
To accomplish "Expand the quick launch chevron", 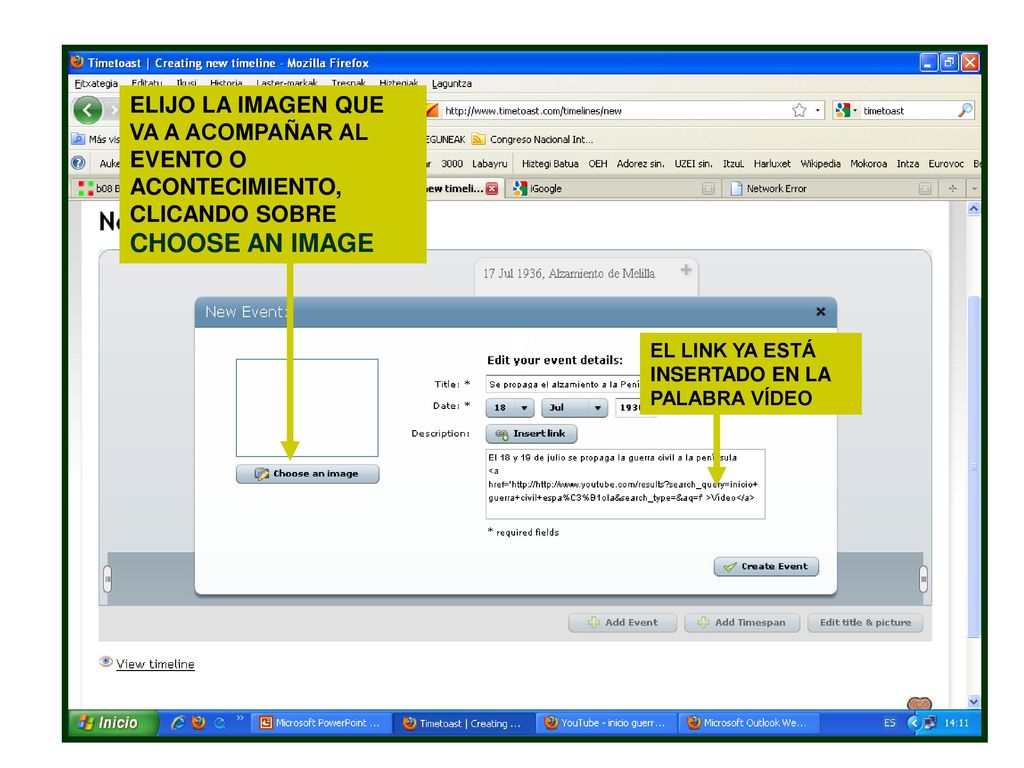I will pos(240,718).
